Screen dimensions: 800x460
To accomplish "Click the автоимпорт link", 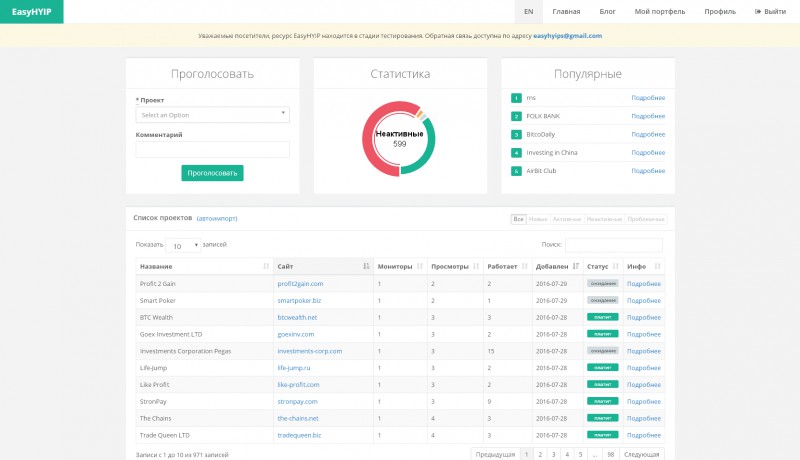I will [217, 218].
